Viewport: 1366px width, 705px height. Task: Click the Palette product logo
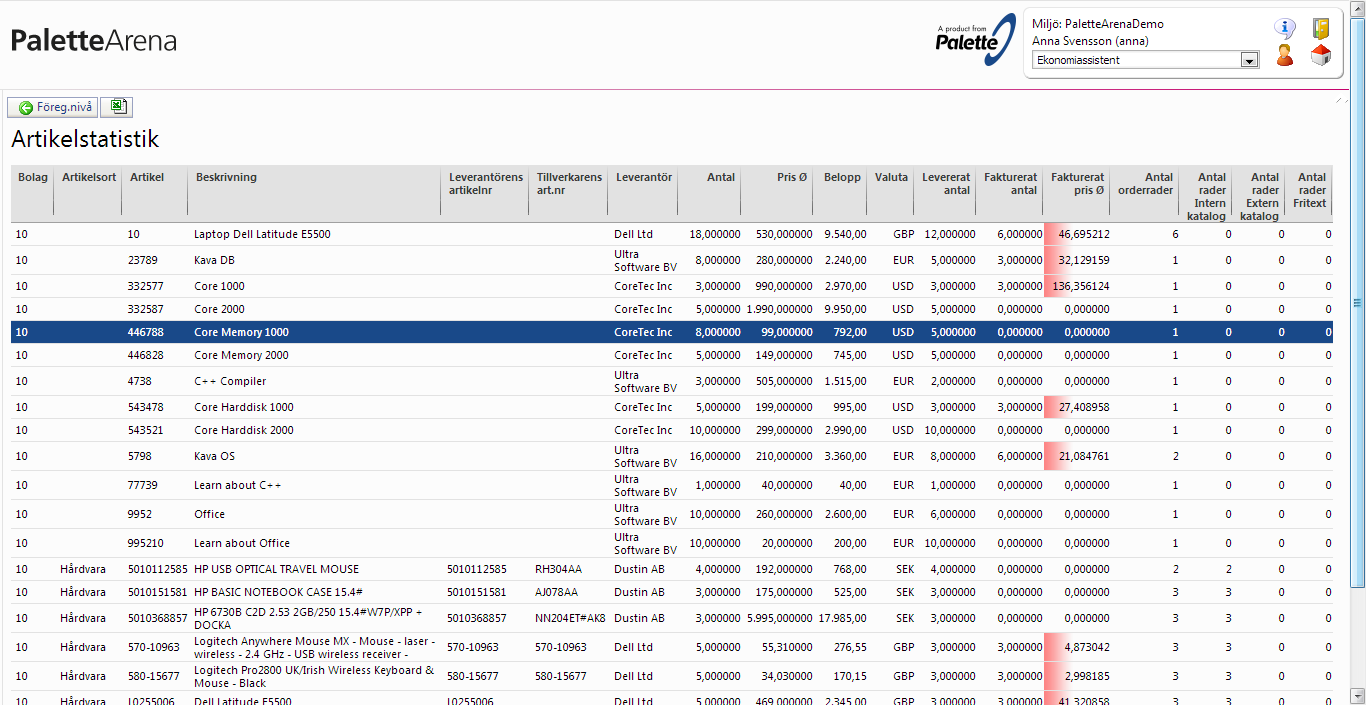pos(976,41)
